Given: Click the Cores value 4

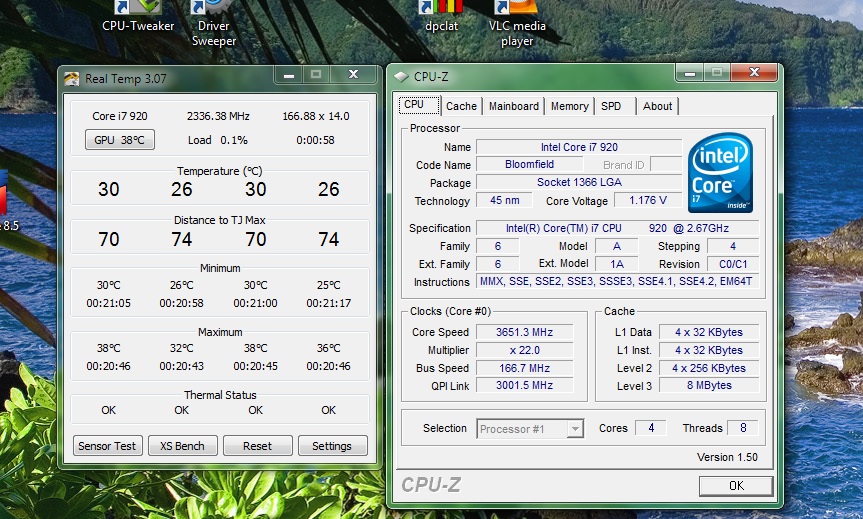Looking at the screenshot, I should coord(651,428).
